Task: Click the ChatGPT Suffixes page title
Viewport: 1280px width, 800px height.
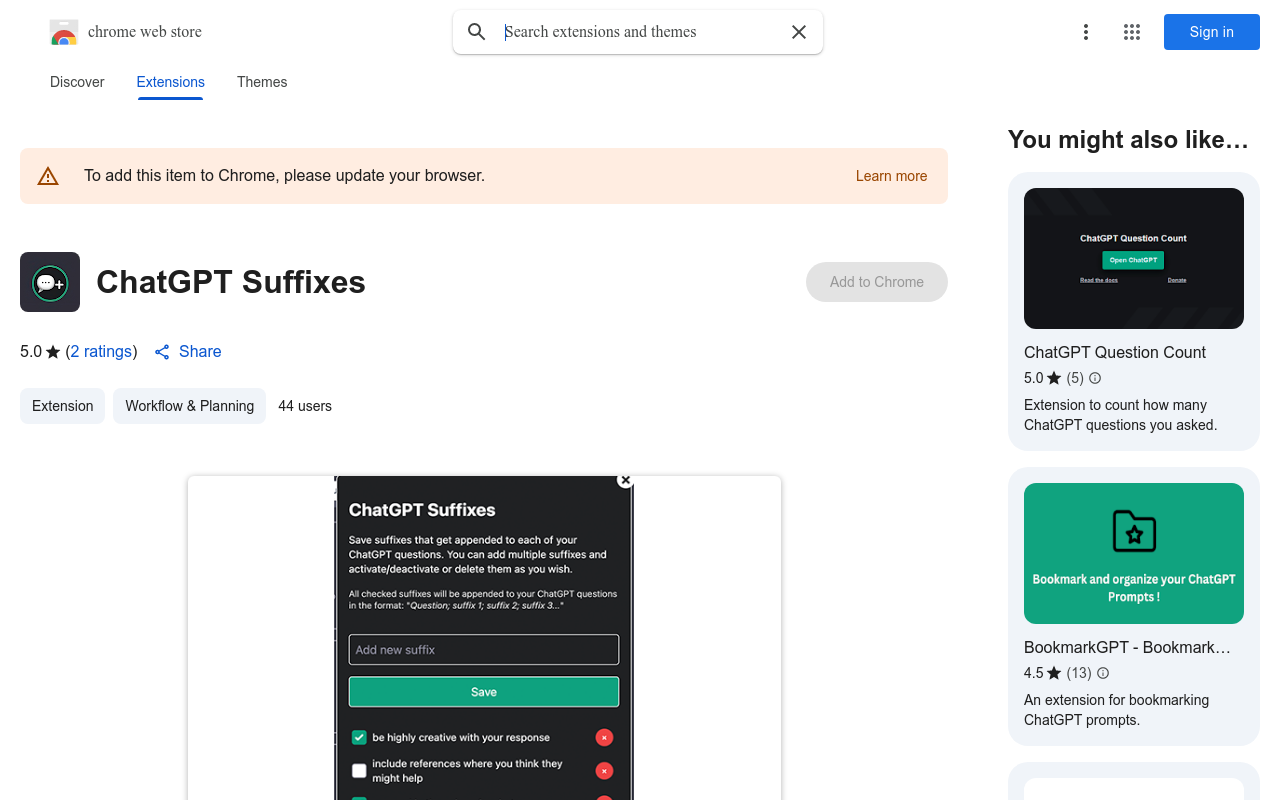Action: 231,282
